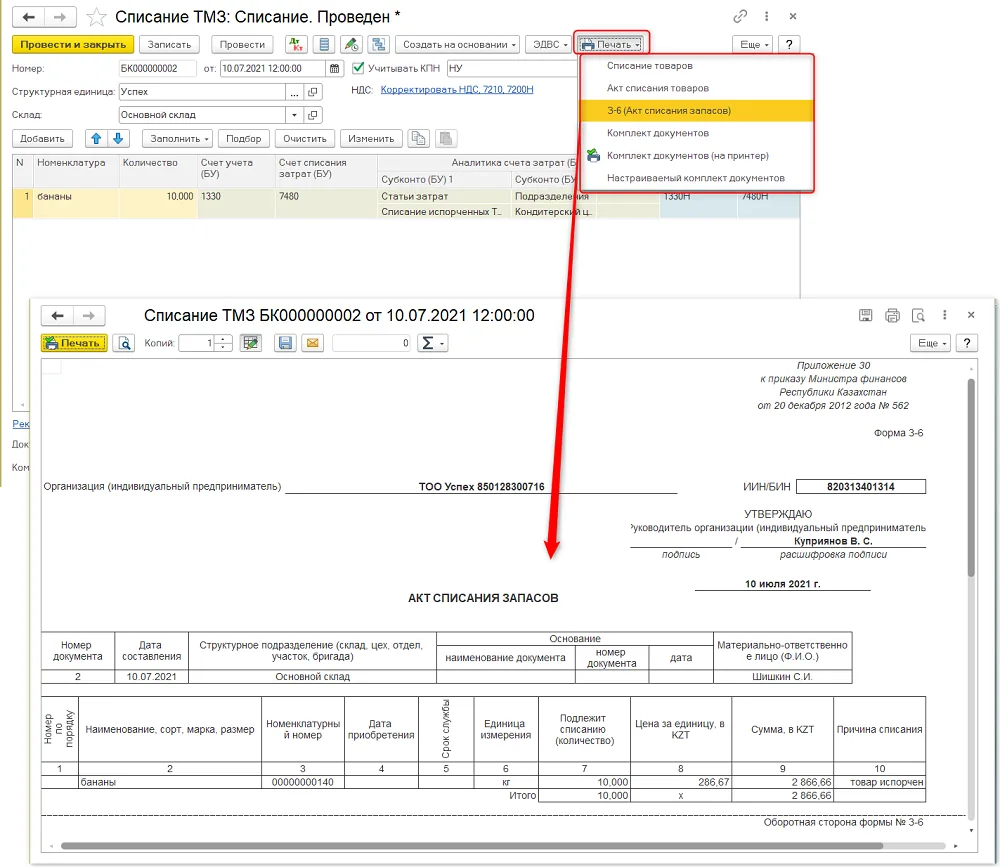Click printer icon in print form title bar

click(x=892, y=315)
